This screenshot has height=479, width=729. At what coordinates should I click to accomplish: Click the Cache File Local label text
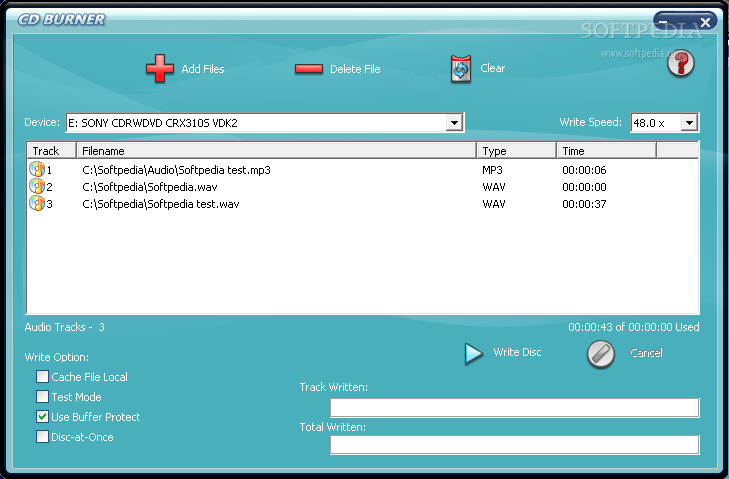tap(89, 377)
